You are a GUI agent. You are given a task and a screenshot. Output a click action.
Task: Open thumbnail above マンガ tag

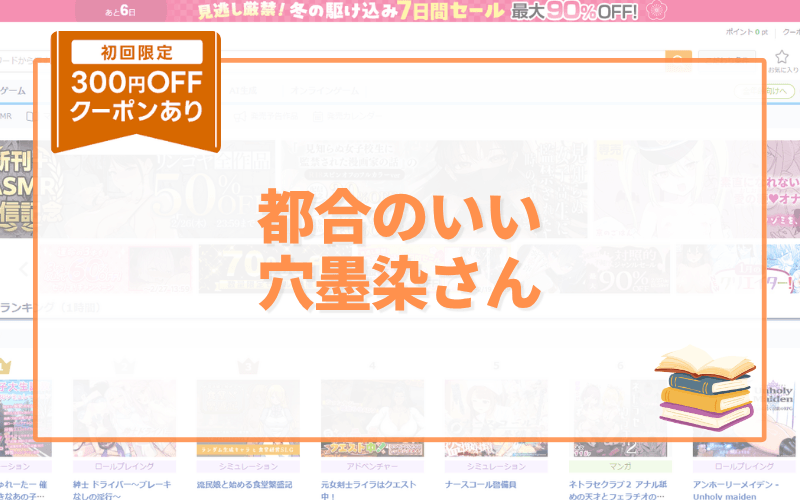pyautogui.click(x=620, y=418)
